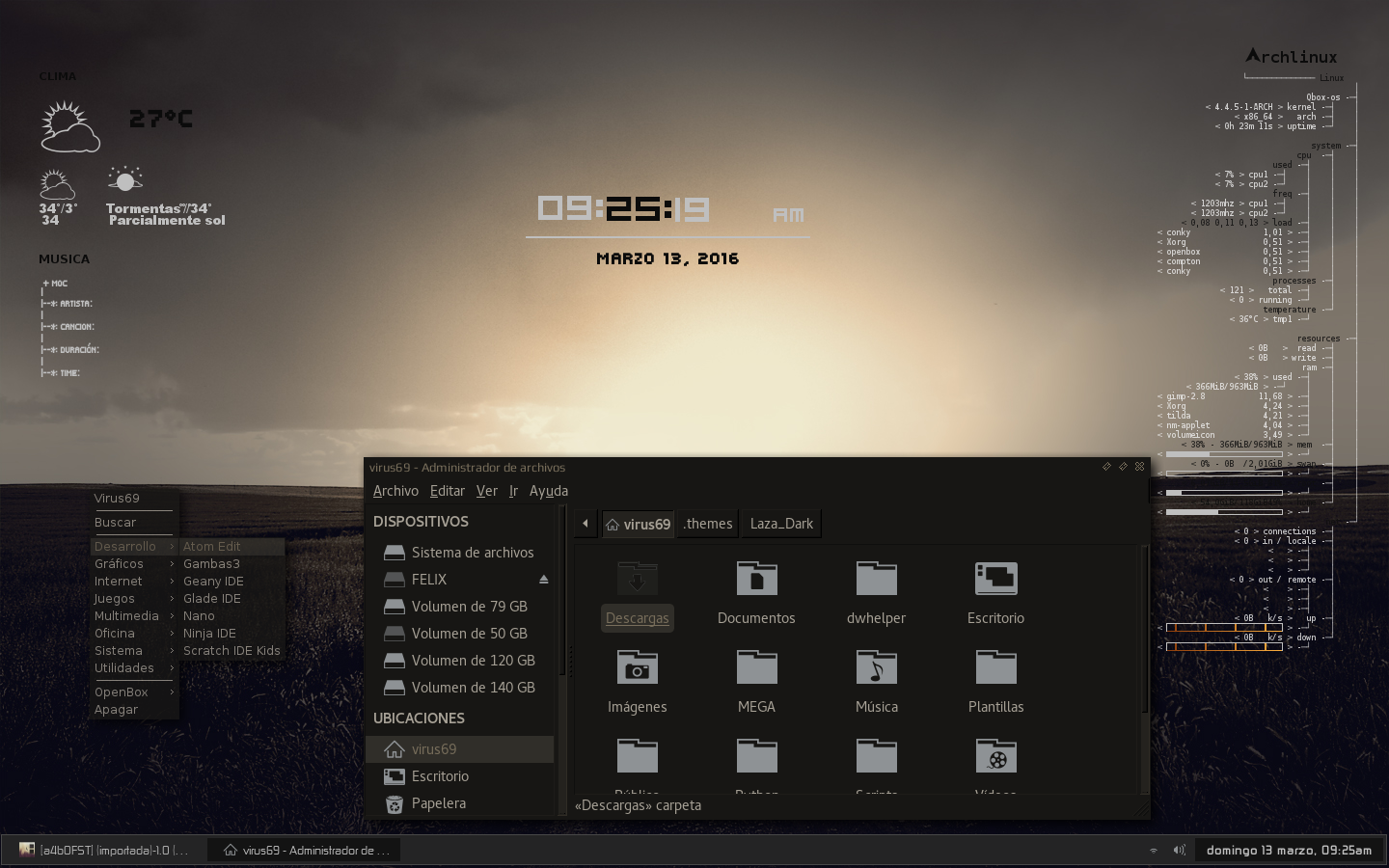1389x868 pixels.
Task: Open the Descargas folder icon
Action: coord(637,579)
